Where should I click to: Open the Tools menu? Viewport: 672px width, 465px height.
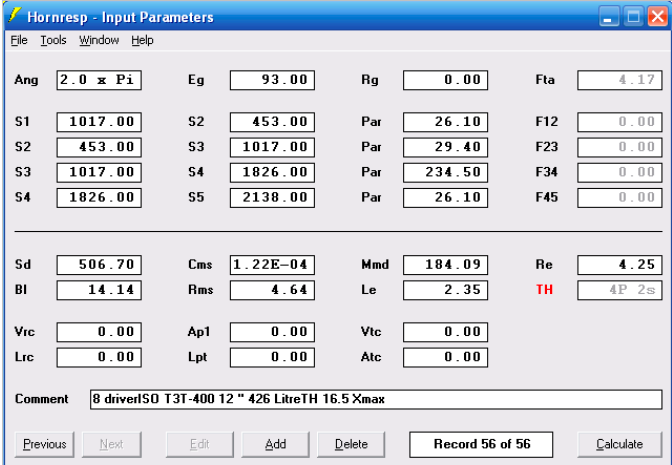click(53, 40)
